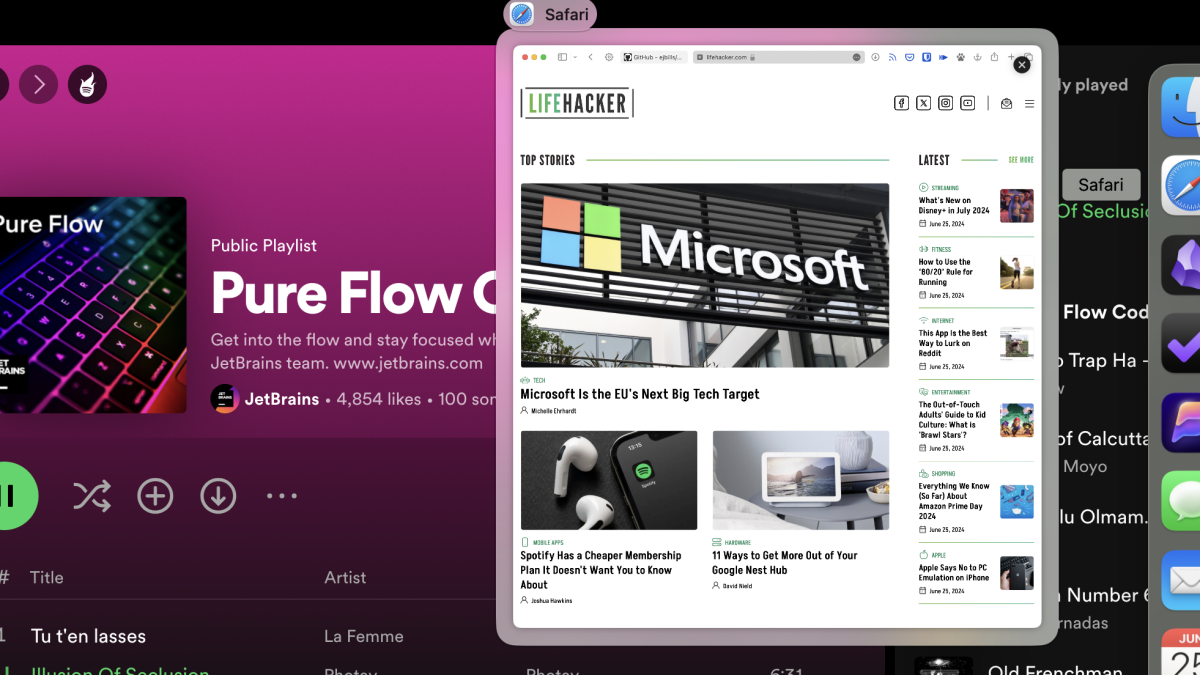1200x675 pixels.
Task: Go back in Safari
Action: click(591, 57)
